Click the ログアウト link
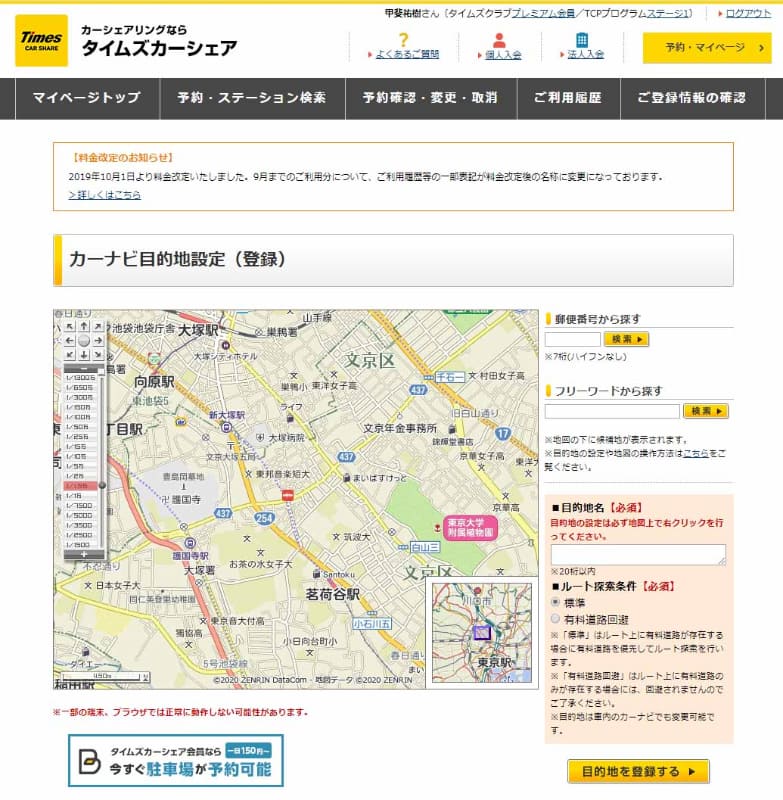This screenshot has height=800, width=783. click(x=748, y=13)
